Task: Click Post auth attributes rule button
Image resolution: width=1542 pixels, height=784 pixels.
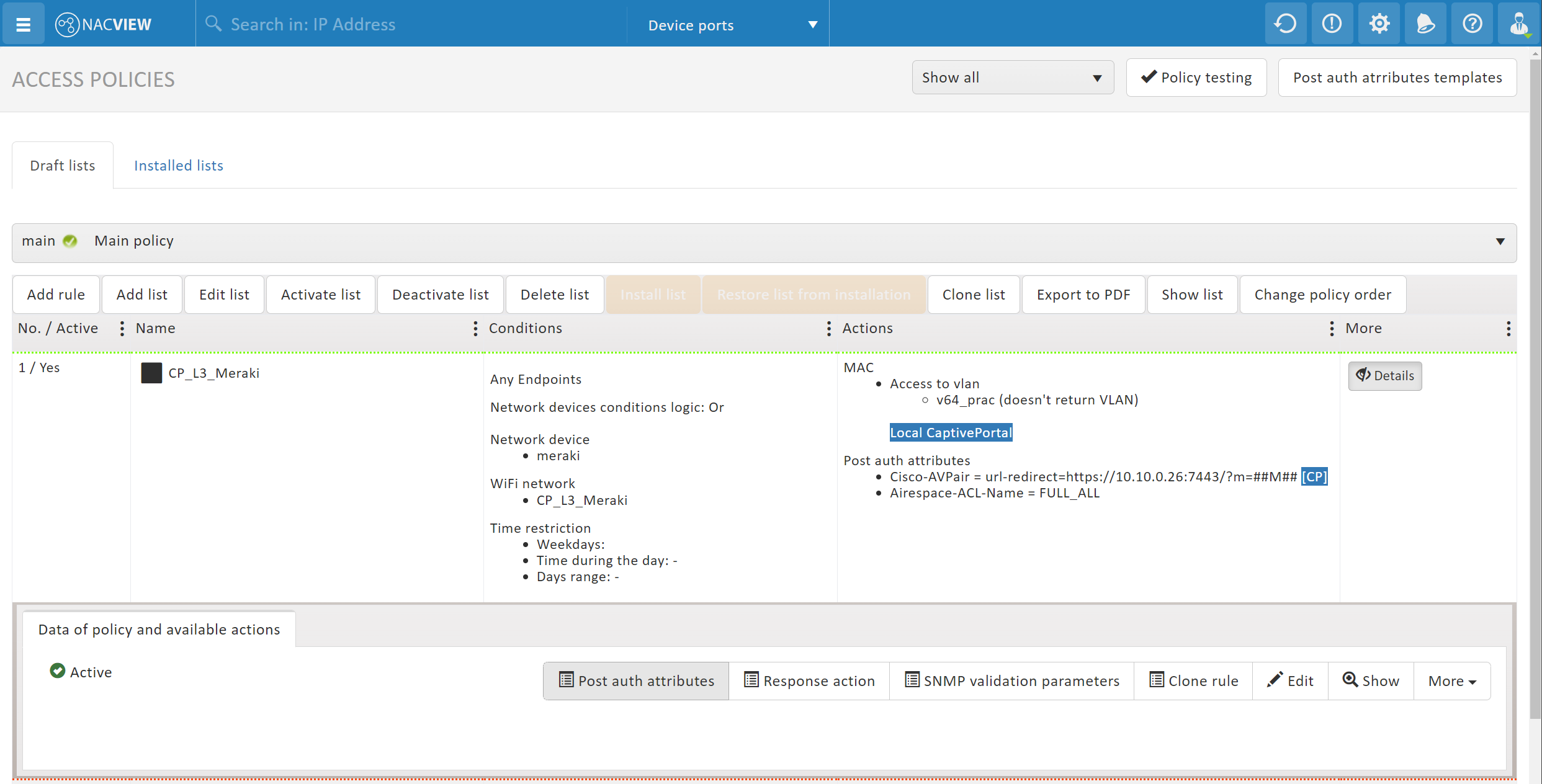Action: [x=636, y=681]
